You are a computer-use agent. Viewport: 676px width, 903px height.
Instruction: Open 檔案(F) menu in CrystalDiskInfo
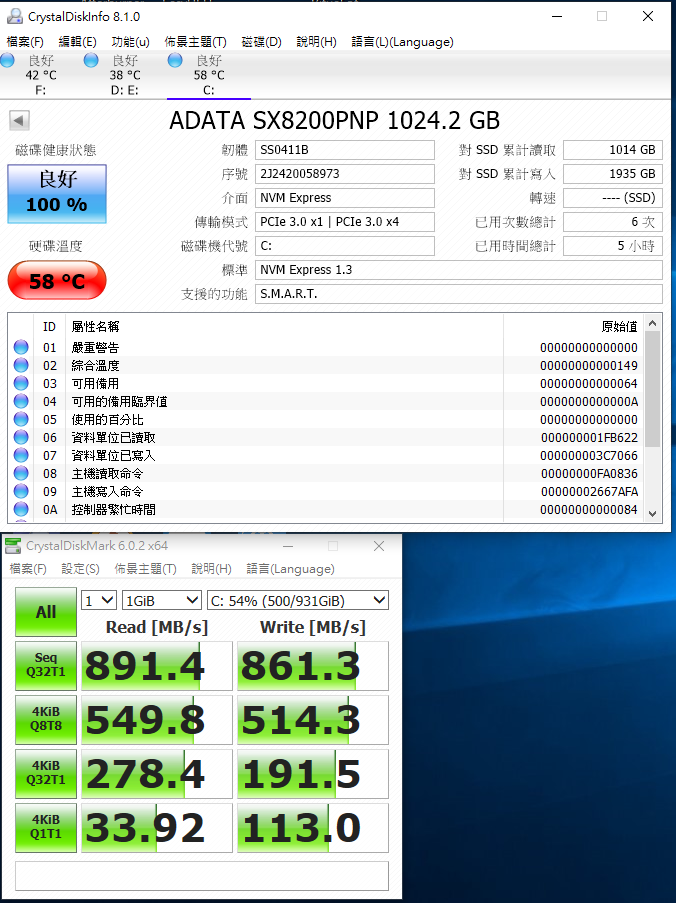coord(25,42)
